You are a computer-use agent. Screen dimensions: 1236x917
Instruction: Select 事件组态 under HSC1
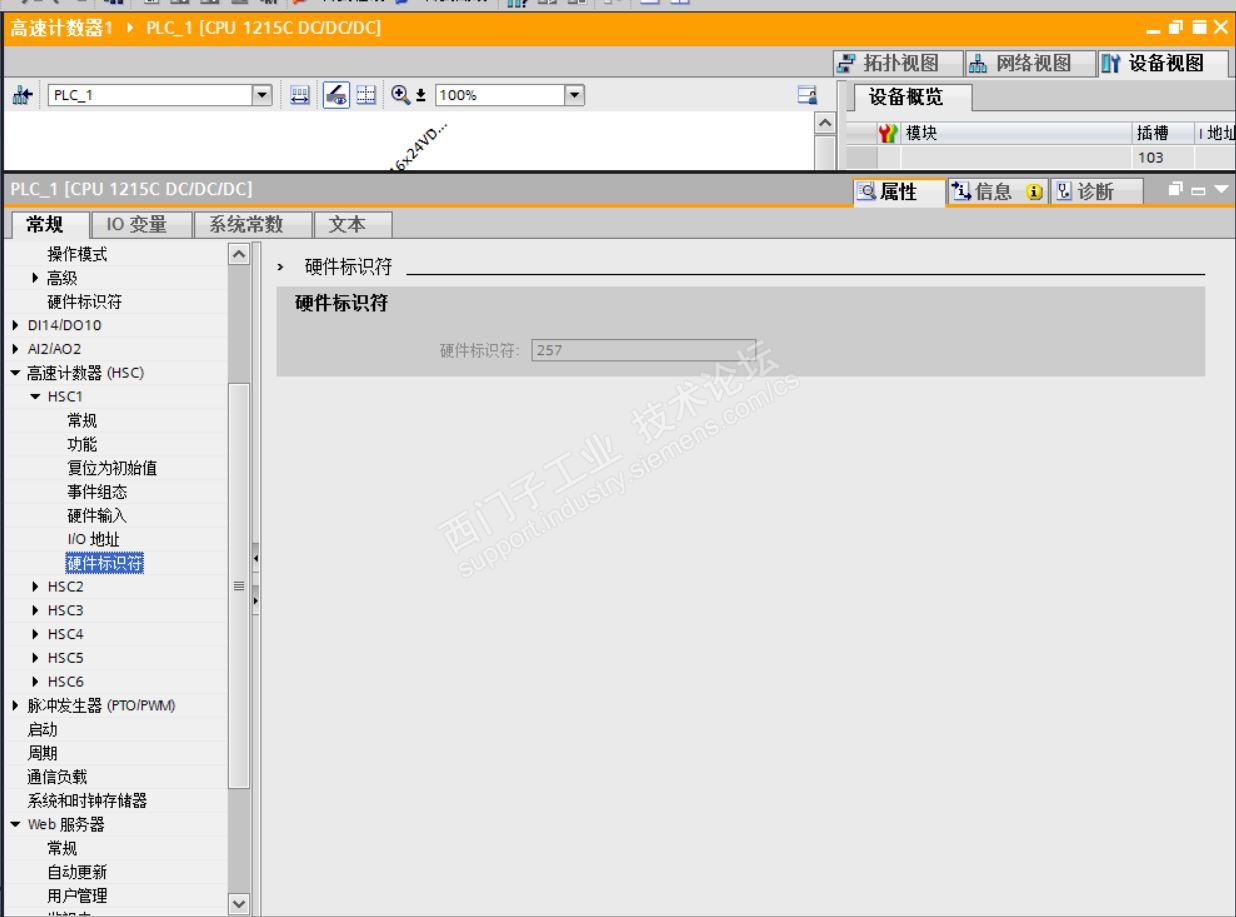pos(97,492)
